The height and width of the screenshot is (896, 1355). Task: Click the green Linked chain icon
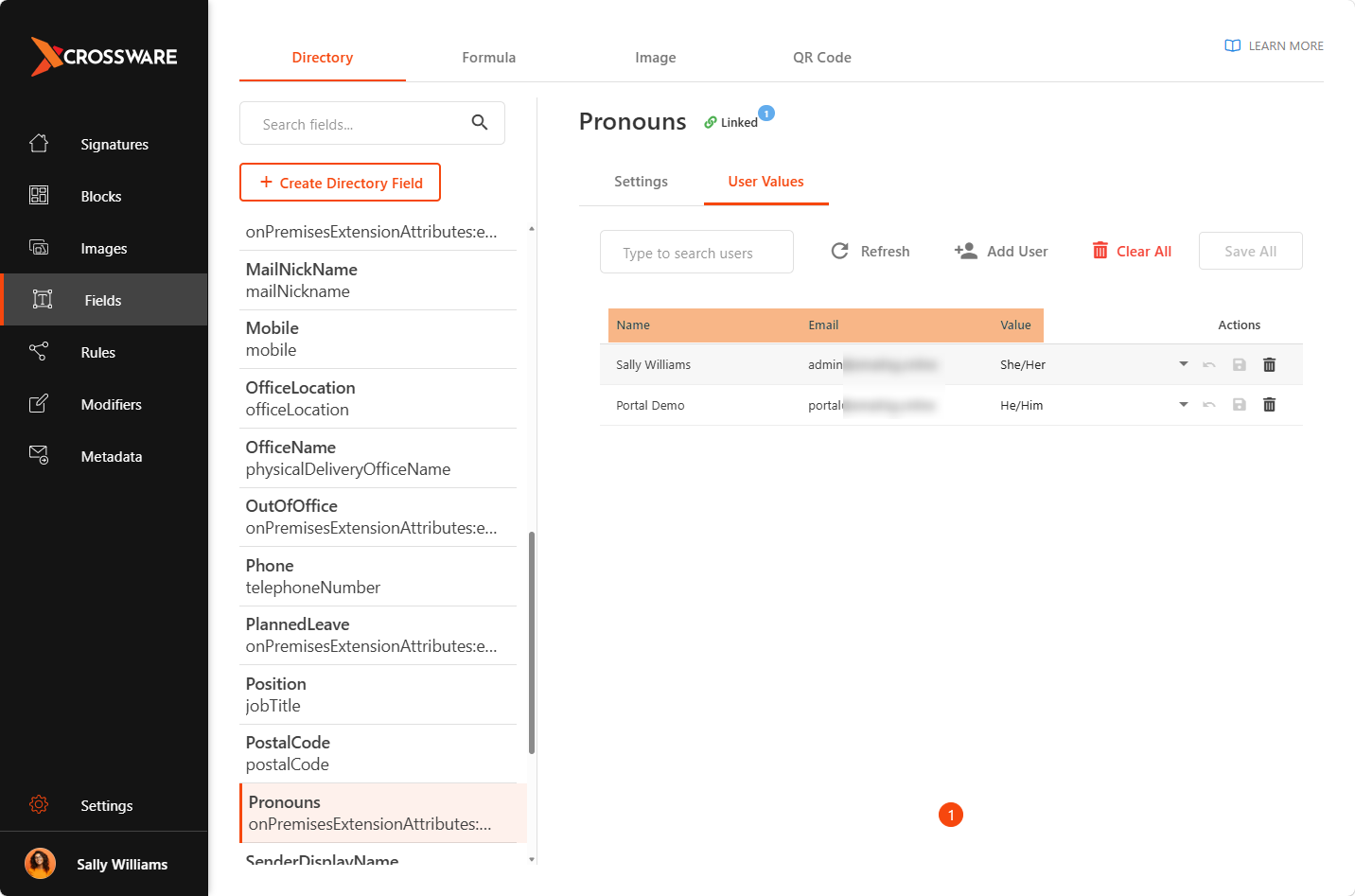[711, 122]
